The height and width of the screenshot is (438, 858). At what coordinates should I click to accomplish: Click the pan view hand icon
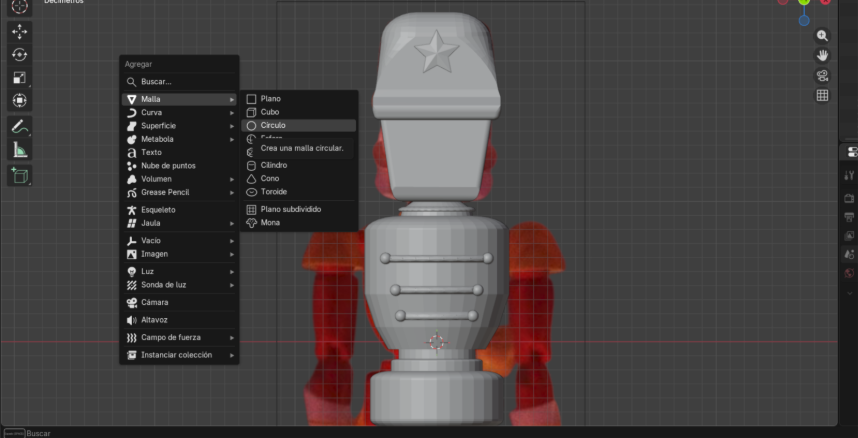coord(822,55)
